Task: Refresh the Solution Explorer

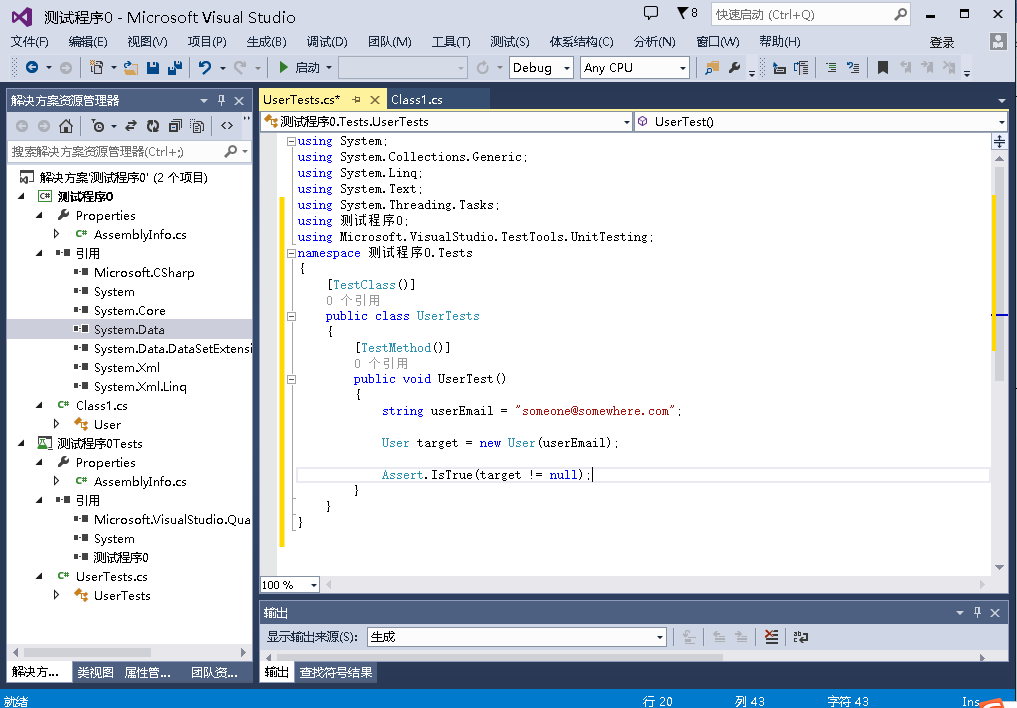Action: point(153,126)
